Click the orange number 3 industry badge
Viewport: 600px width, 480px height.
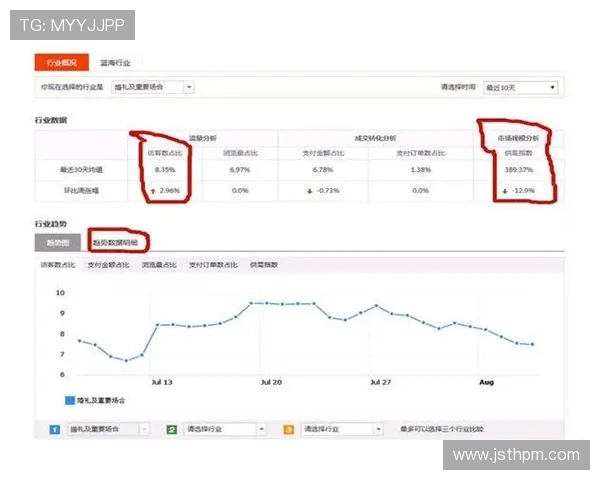(x=287, y=428)
